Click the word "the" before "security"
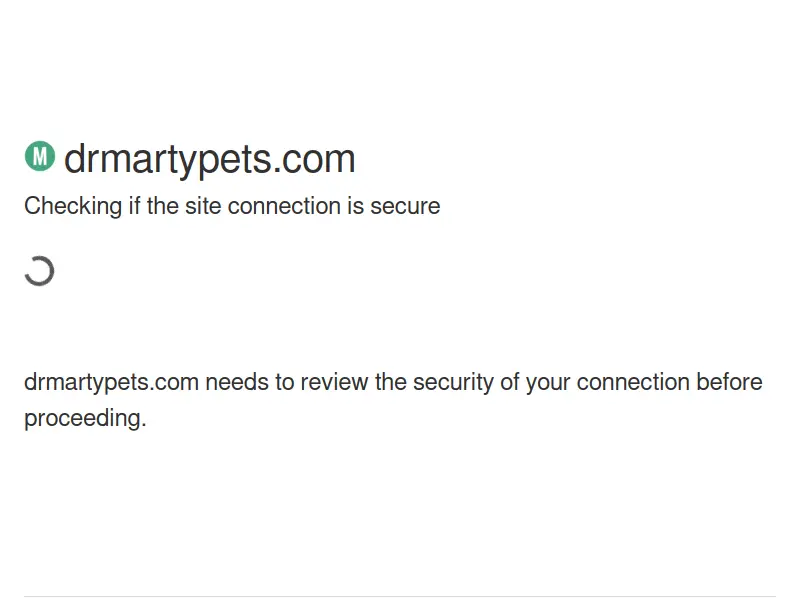The height and width of the screenshot is (600, 800). (x=393, y=382)
